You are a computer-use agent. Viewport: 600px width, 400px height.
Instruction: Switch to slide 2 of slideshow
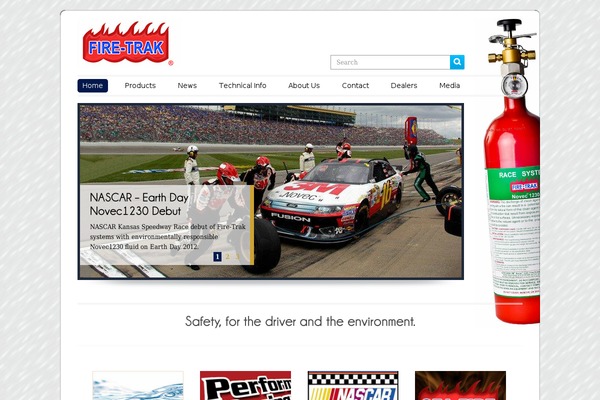tap(227, 256)
